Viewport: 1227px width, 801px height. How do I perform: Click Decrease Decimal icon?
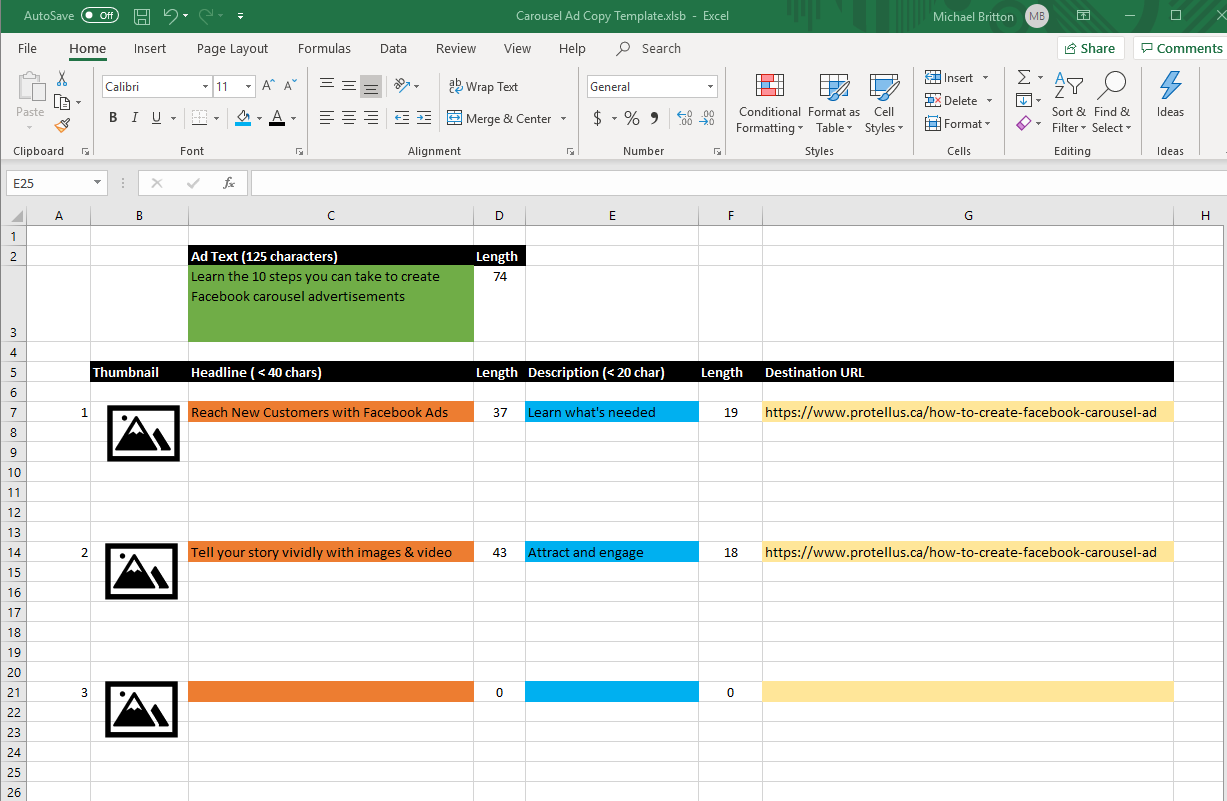point(707,118)
